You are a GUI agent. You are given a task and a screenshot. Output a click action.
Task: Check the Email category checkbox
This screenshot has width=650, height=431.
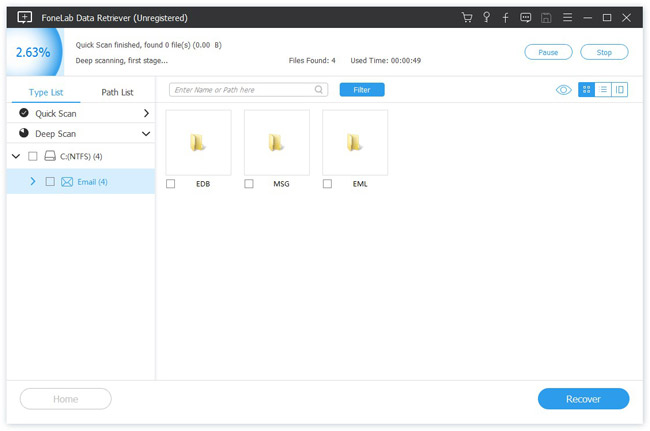click(50, 182)
